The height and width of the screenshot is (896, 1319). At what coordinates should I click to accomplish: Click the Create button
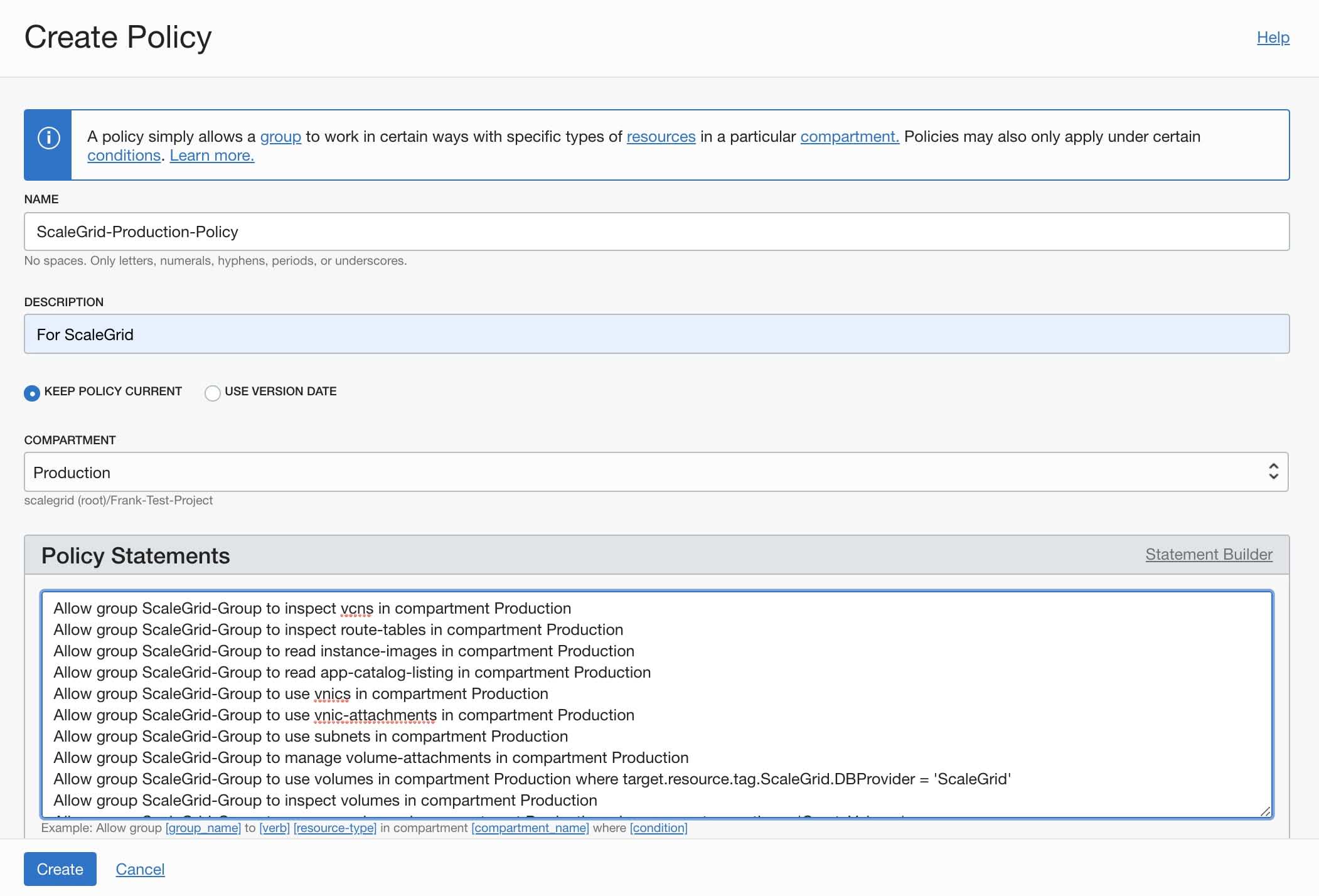pyautogui.click(x=60, y=869)
